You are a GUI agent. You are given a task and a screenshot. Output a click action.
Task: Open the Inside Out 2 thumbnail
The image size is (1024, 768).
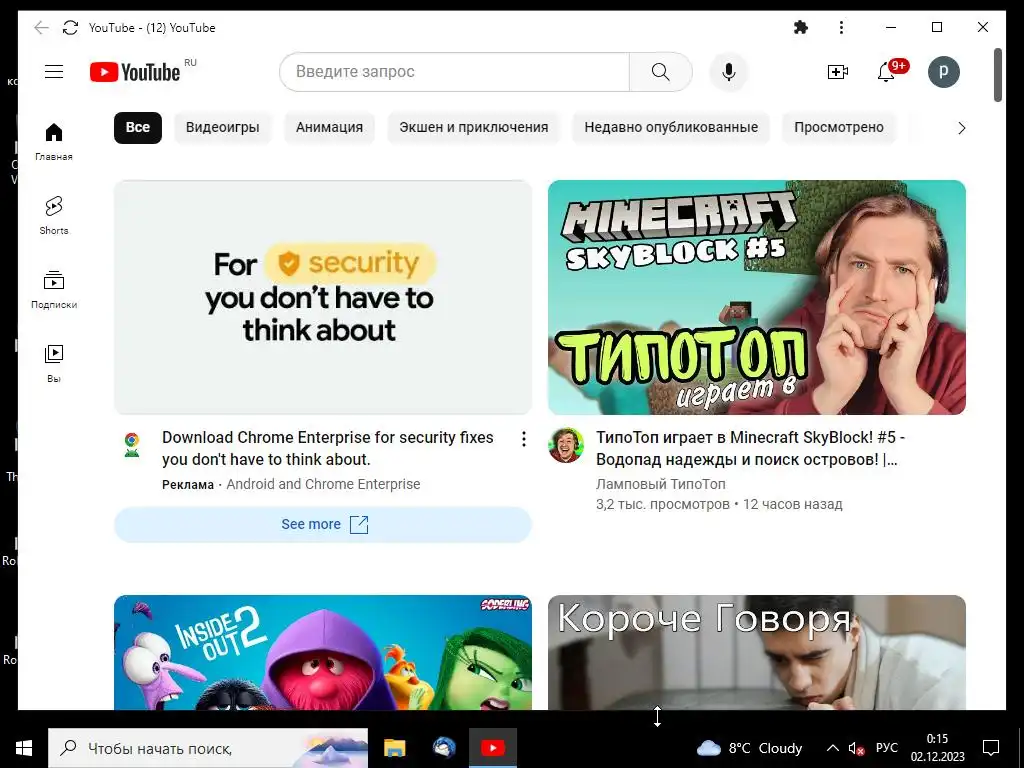click(323, 652)
